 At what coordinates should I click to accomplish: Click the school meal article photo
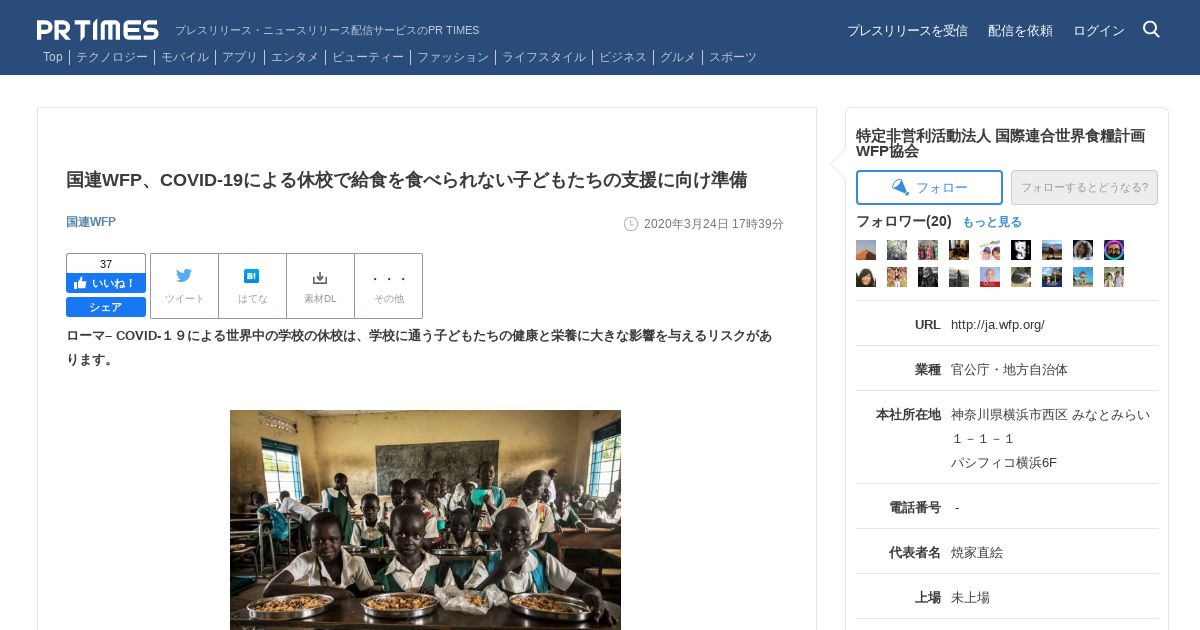click(425, 520)
